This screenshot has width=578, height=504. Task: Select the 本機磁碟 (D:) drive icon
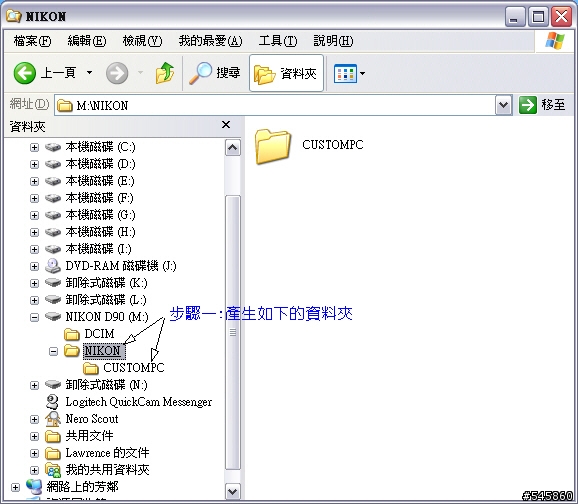53,164
